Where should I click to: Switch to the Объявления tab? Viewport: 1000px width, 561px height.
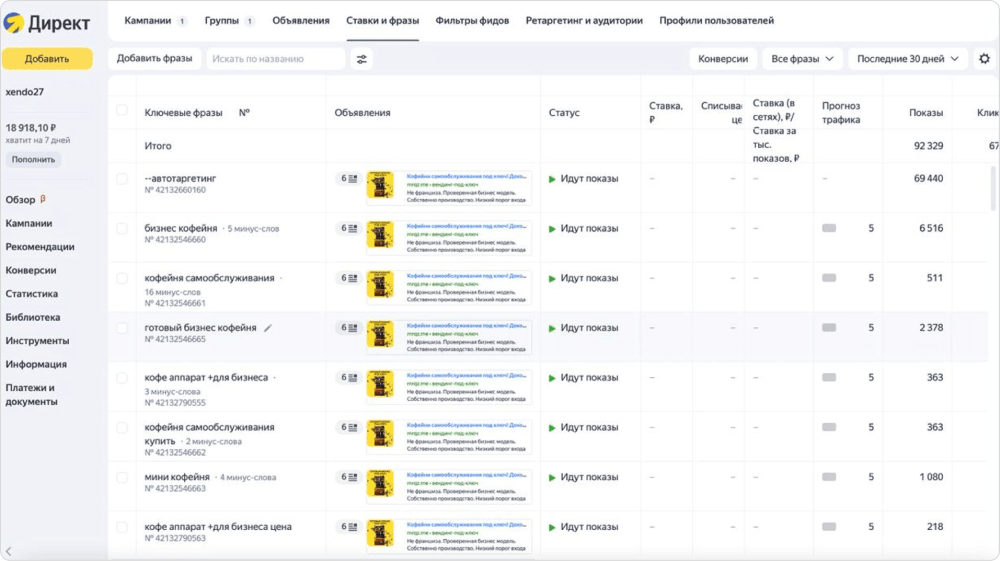(301, 21)
